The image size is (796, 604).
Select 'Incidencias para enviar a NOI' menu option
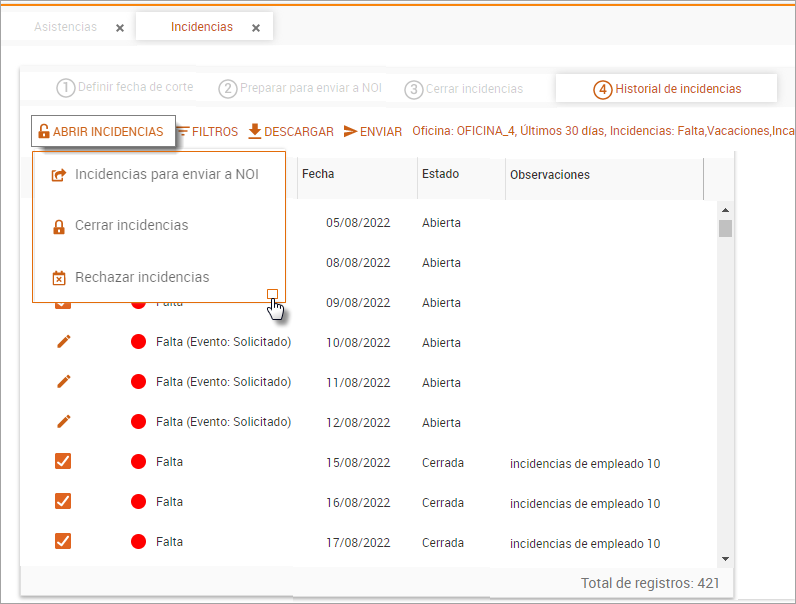166,175
